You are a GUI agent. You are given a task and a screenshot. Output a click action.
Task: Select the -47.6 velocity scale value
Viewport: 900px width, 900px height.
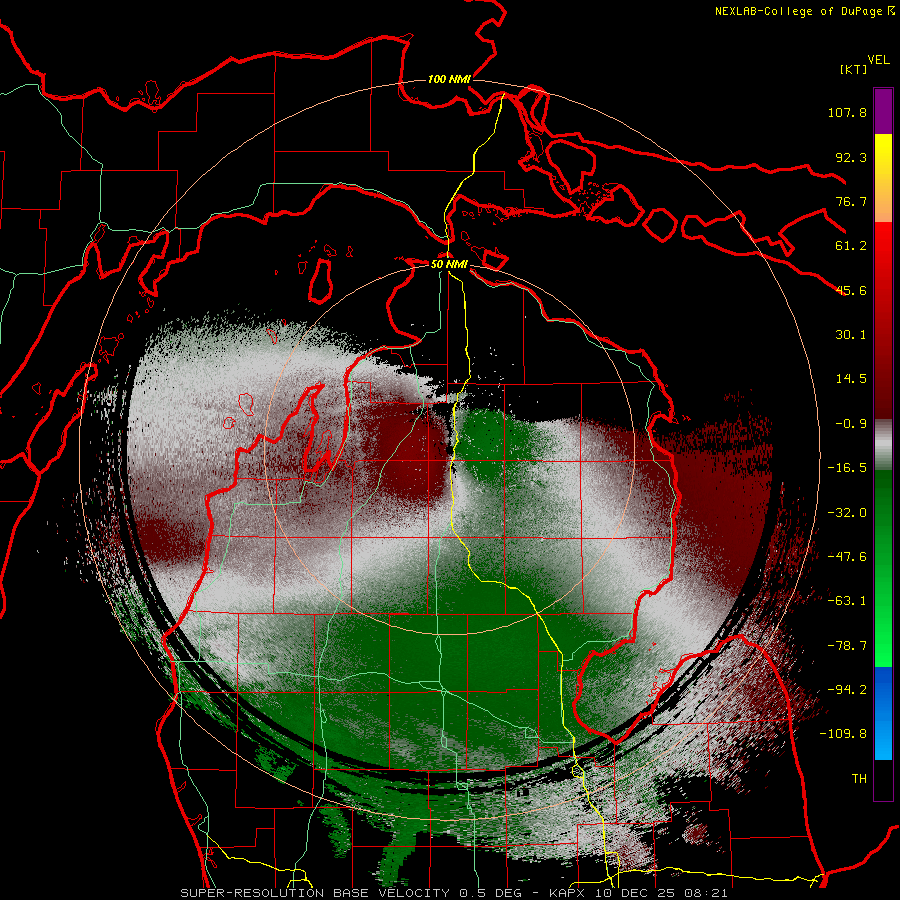847,557
